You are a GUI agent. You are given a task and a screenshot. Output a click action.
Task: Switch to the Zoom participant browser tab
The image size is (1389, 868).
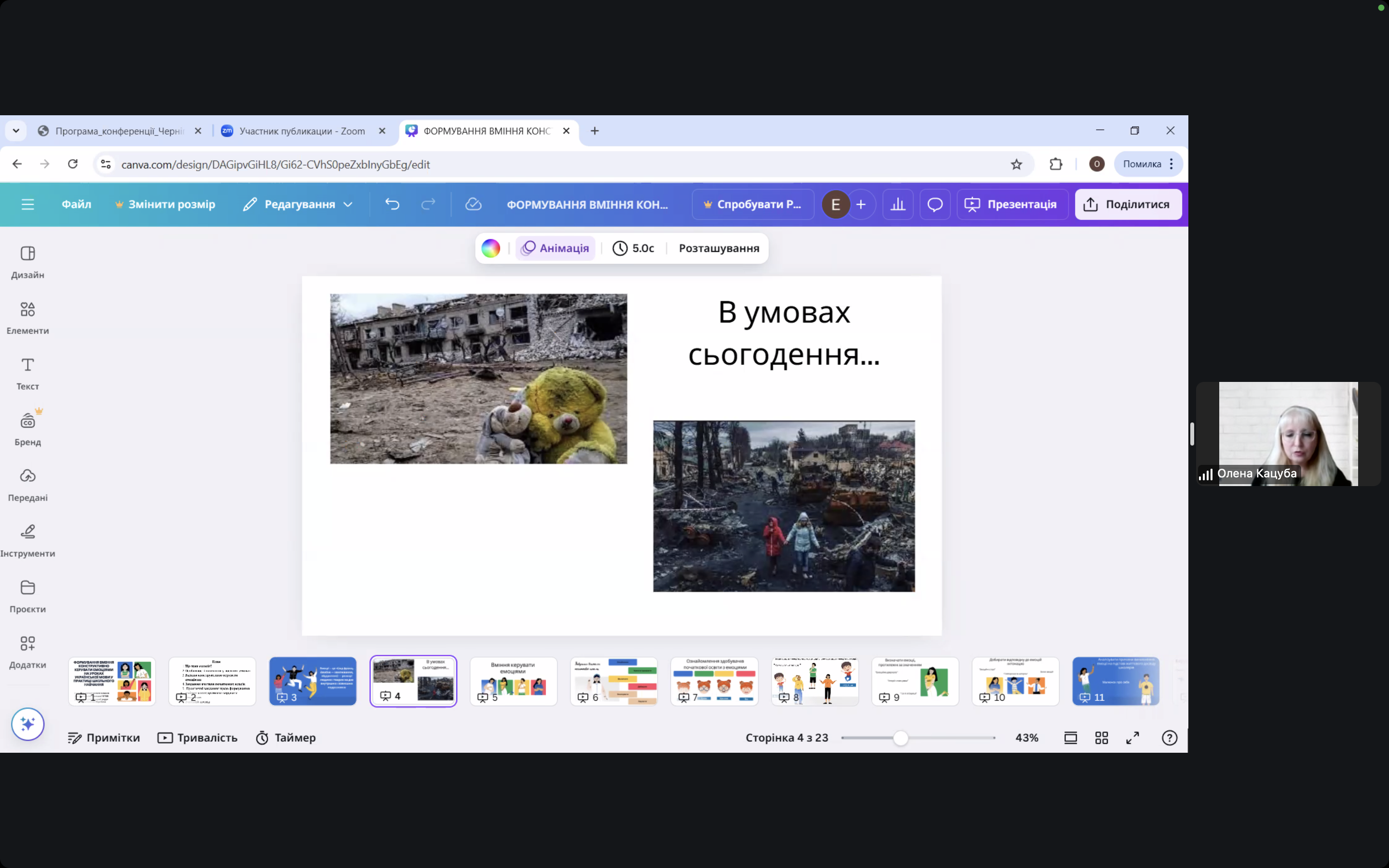click(x=301, y=131)
